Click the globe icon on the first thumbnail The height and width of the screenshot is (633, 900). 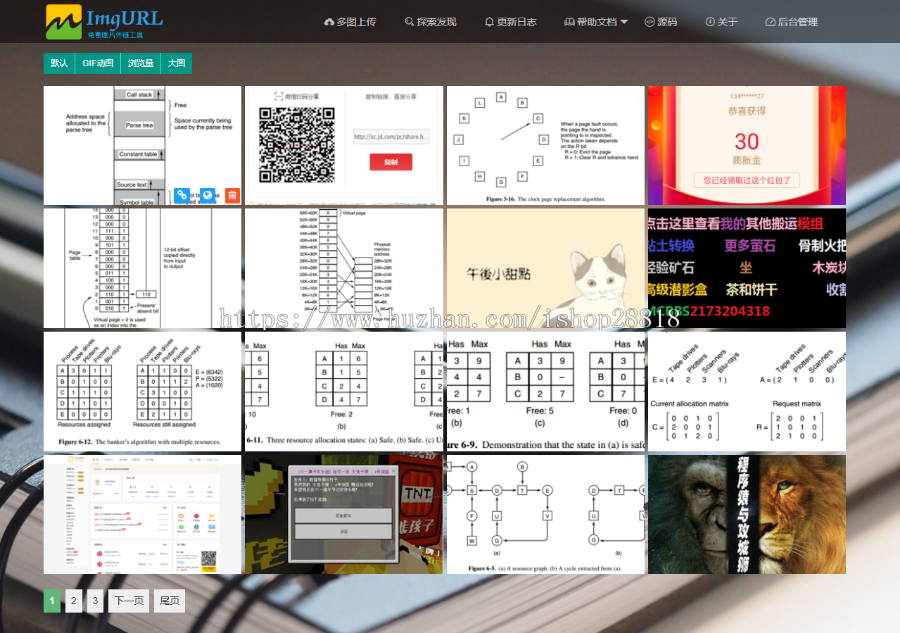click(x=207, y=195)
